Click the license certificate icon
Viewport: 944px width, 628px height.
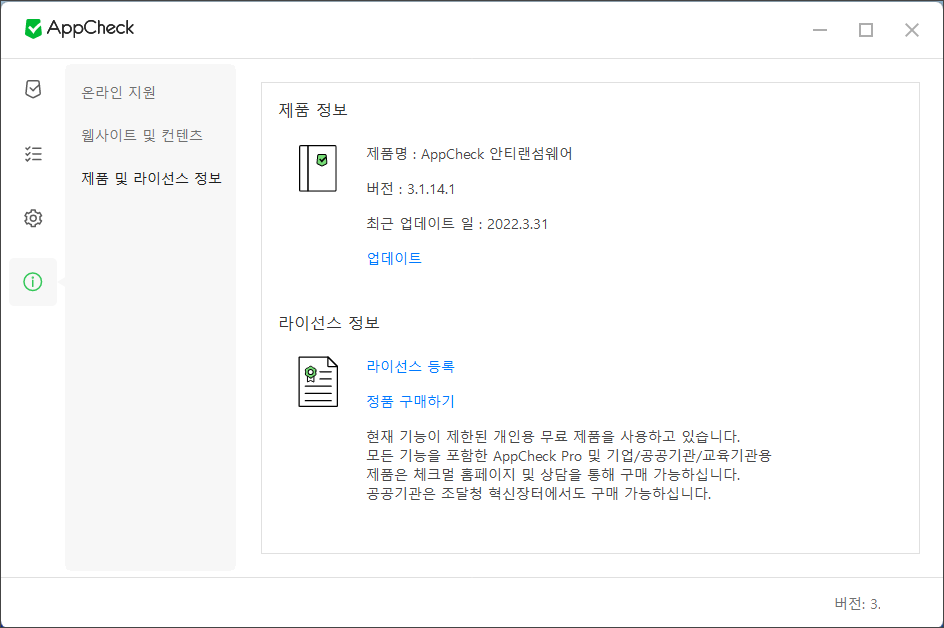click(x=317, y=381)
